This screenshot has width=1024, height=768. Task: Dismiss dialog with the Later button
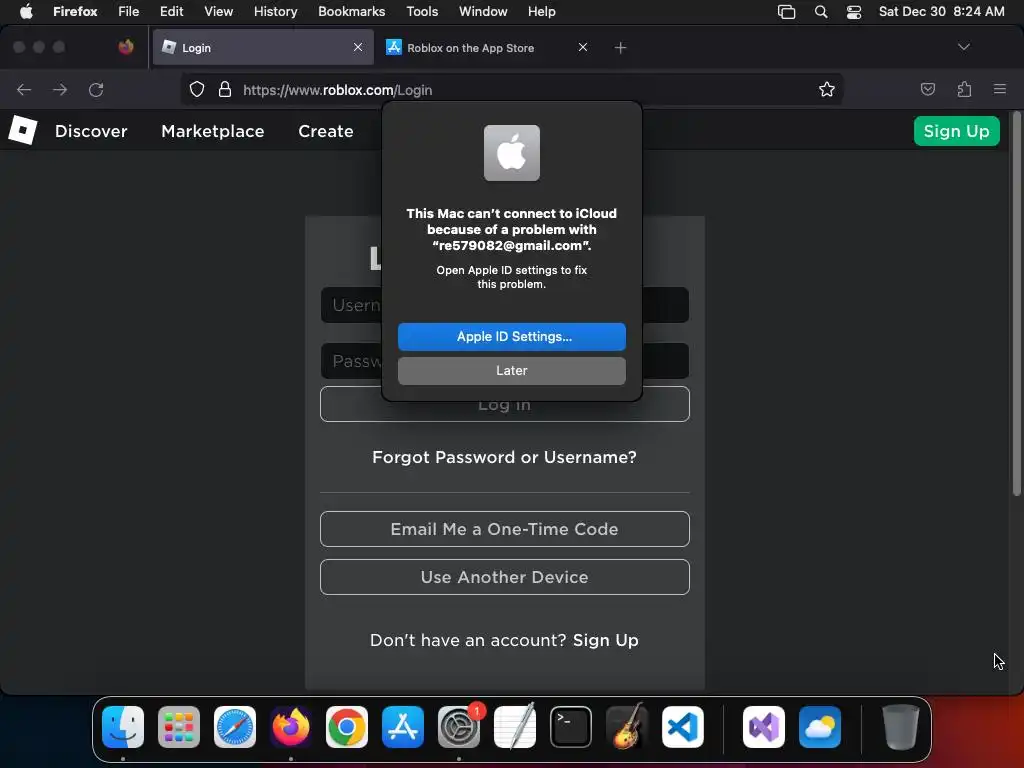[512, 370]
